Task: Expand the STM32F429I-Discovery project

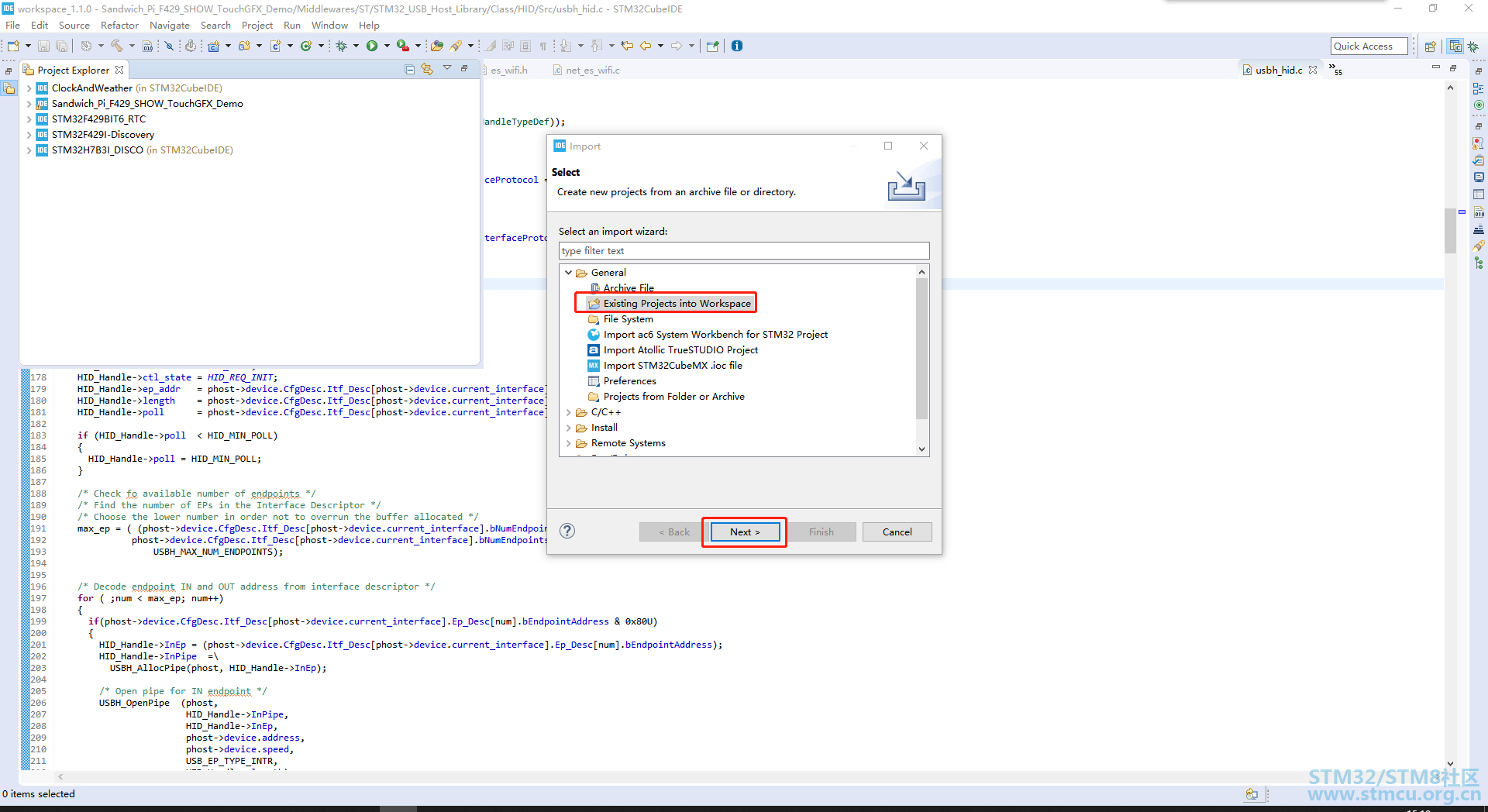Action: point(29,135)
